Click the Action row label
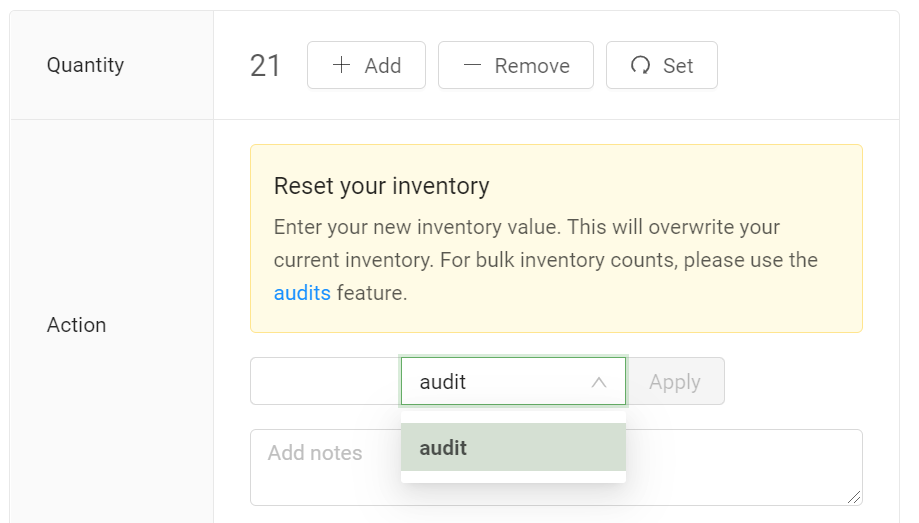Screen dimensions: 919x523 click(77, 325)
